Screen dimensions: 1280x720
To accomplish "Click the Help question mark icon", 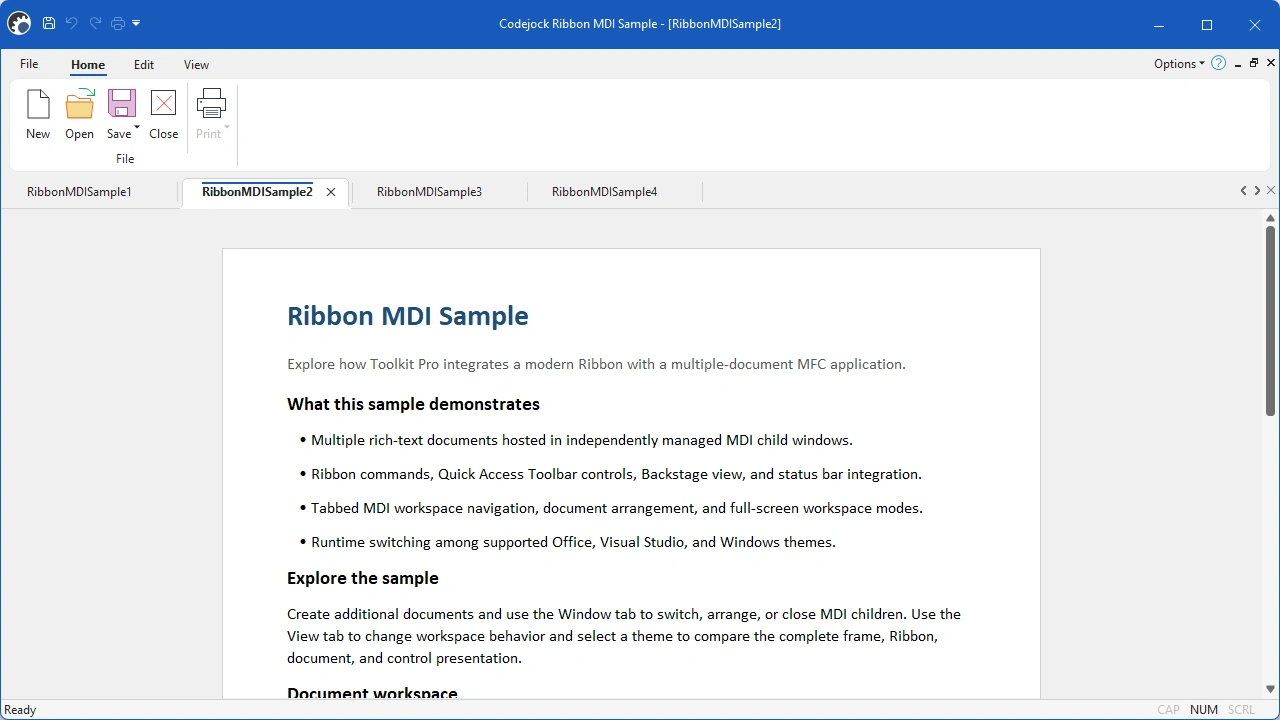I will (1218, 63).
